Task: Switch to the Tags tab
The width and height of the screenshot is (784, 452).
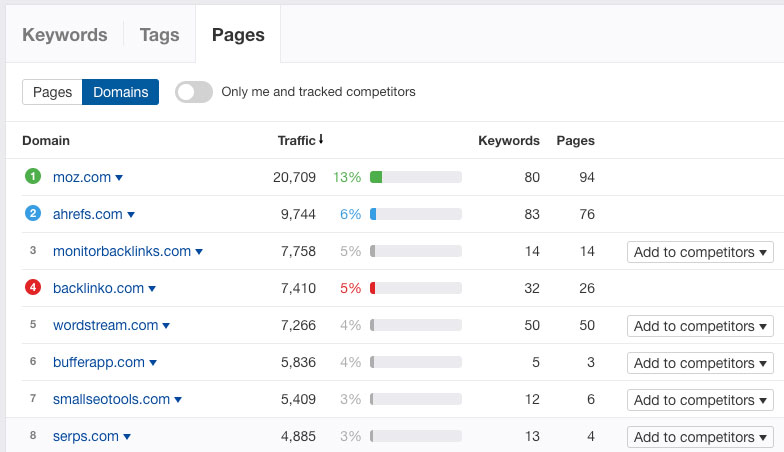Action: 160,35
